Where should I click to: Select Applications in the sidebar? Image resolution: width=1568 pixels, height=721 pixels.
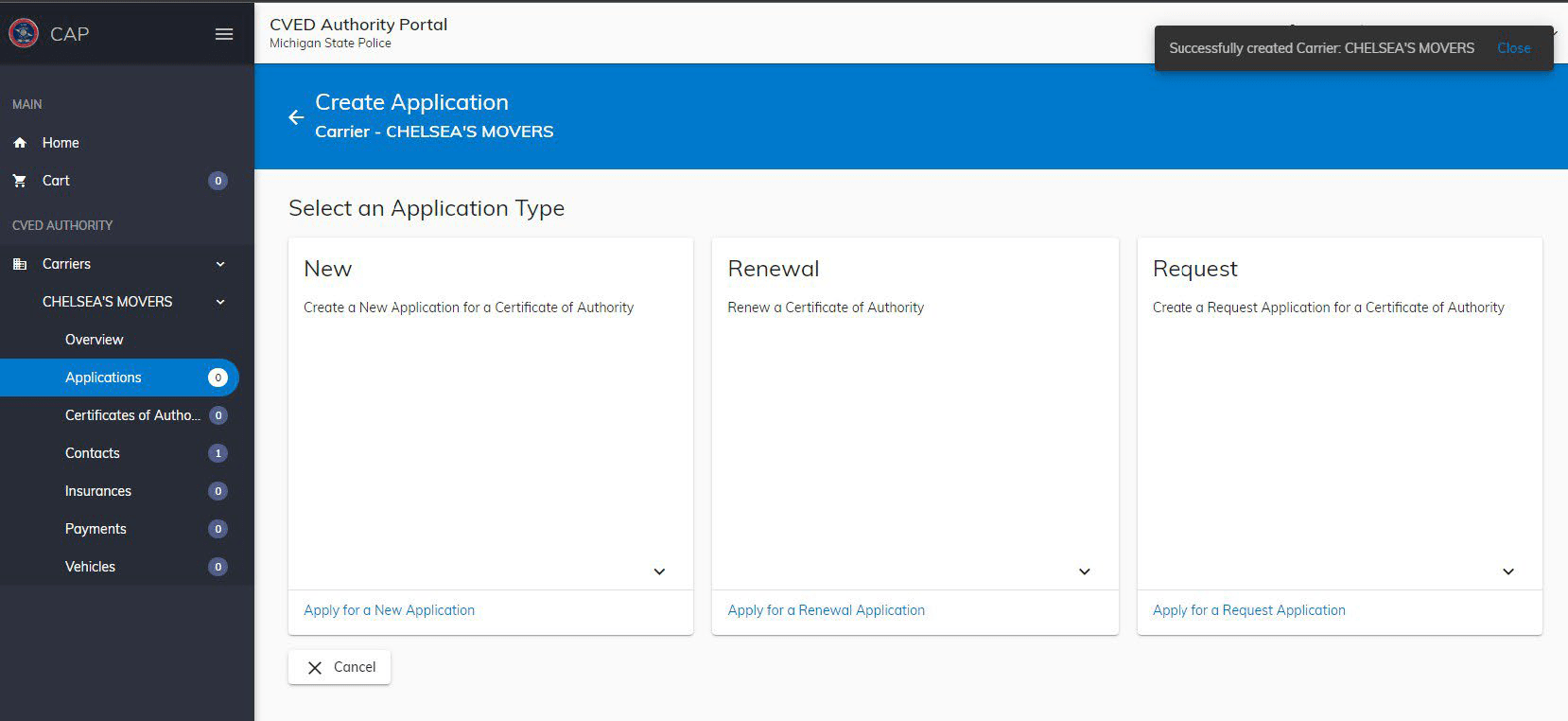[x=119, y=378]
